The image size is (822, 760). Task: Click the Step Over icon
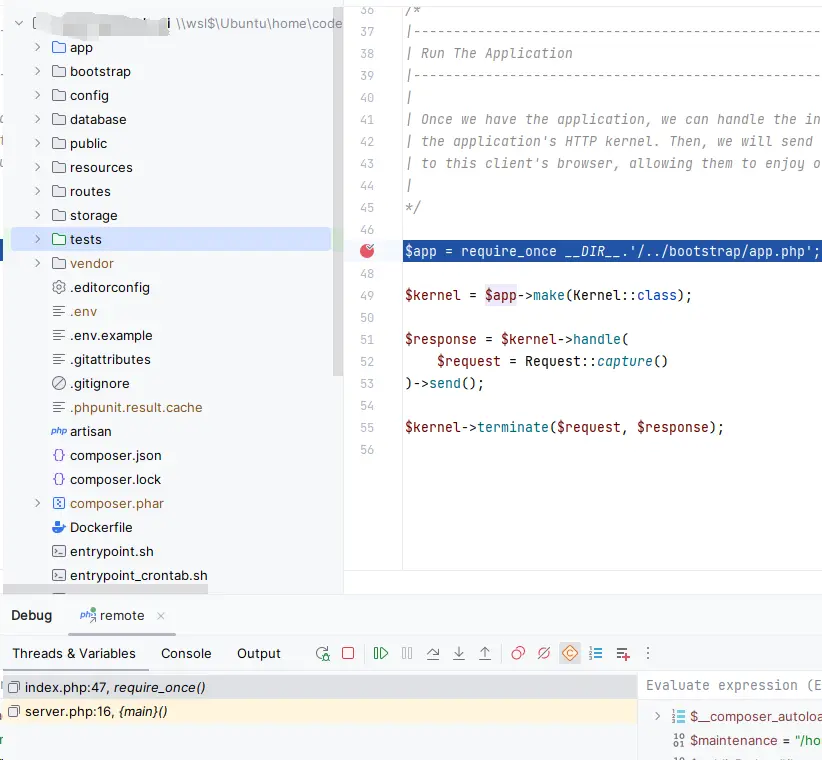coord(433,654)
